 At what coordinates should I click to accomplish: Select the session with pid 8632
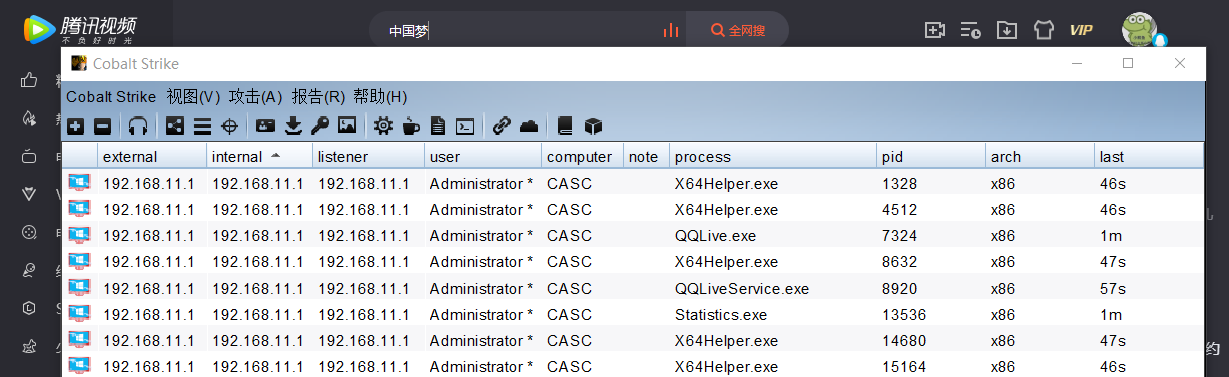pyautogui.click(x=633, y=262)
